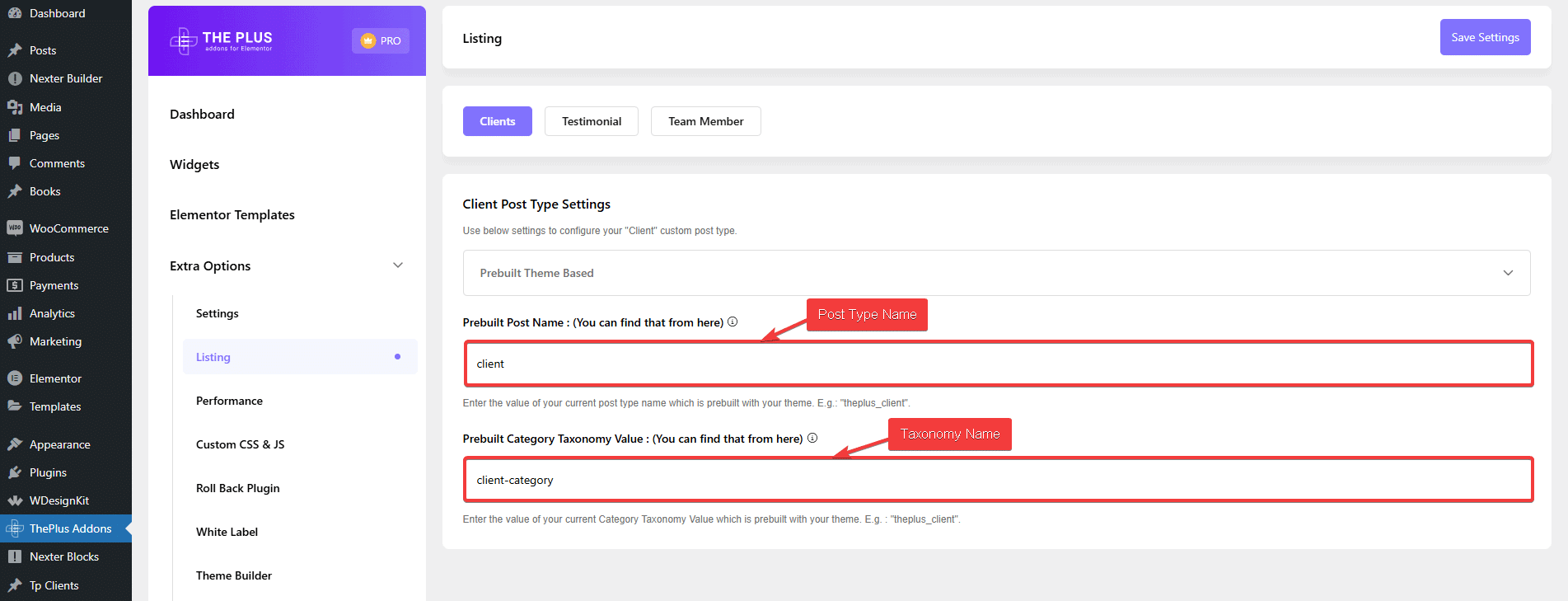This screenshot has height=601, width=1568.
Task: Click the WooCommerce icon in sidebar
Action: (x=14, y=228)
